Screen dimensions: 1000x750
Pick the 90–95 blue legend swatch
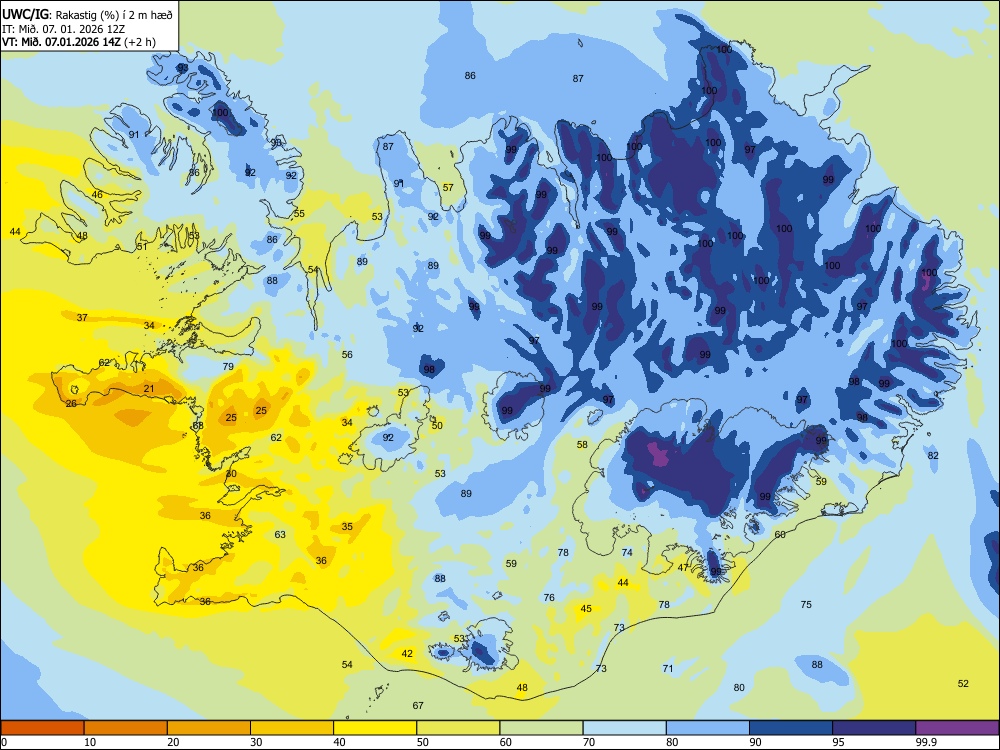point(791,728)
